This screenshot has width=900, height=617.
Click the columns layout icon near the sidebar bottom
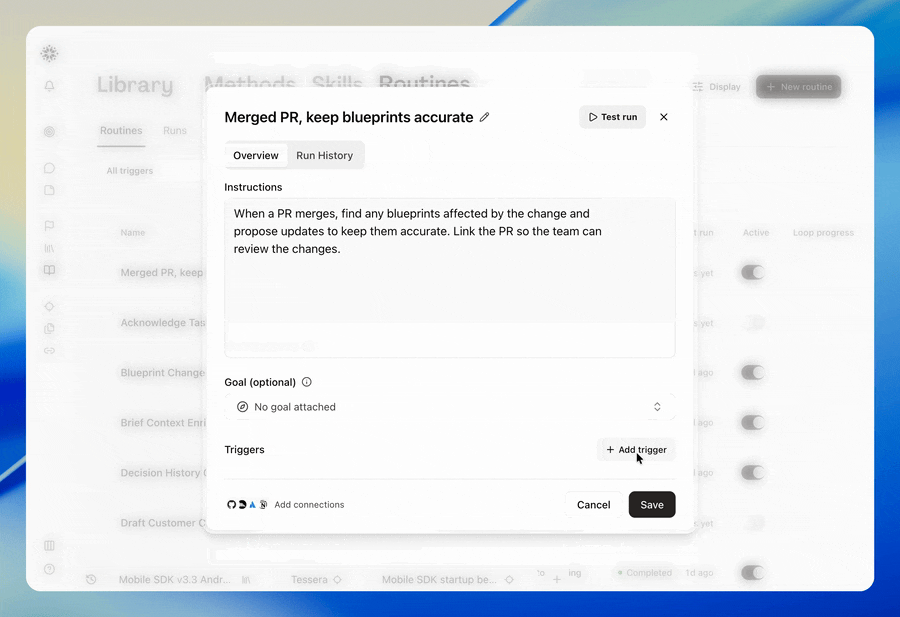click(x=49, y=545)
